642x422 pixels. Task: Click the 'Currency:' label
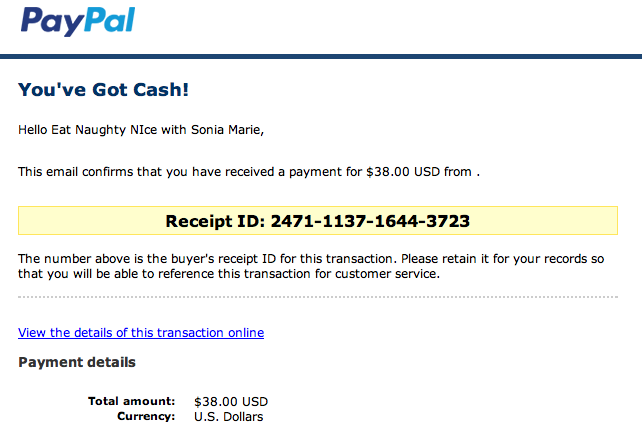pyautogui.click(x=146, y=416)
